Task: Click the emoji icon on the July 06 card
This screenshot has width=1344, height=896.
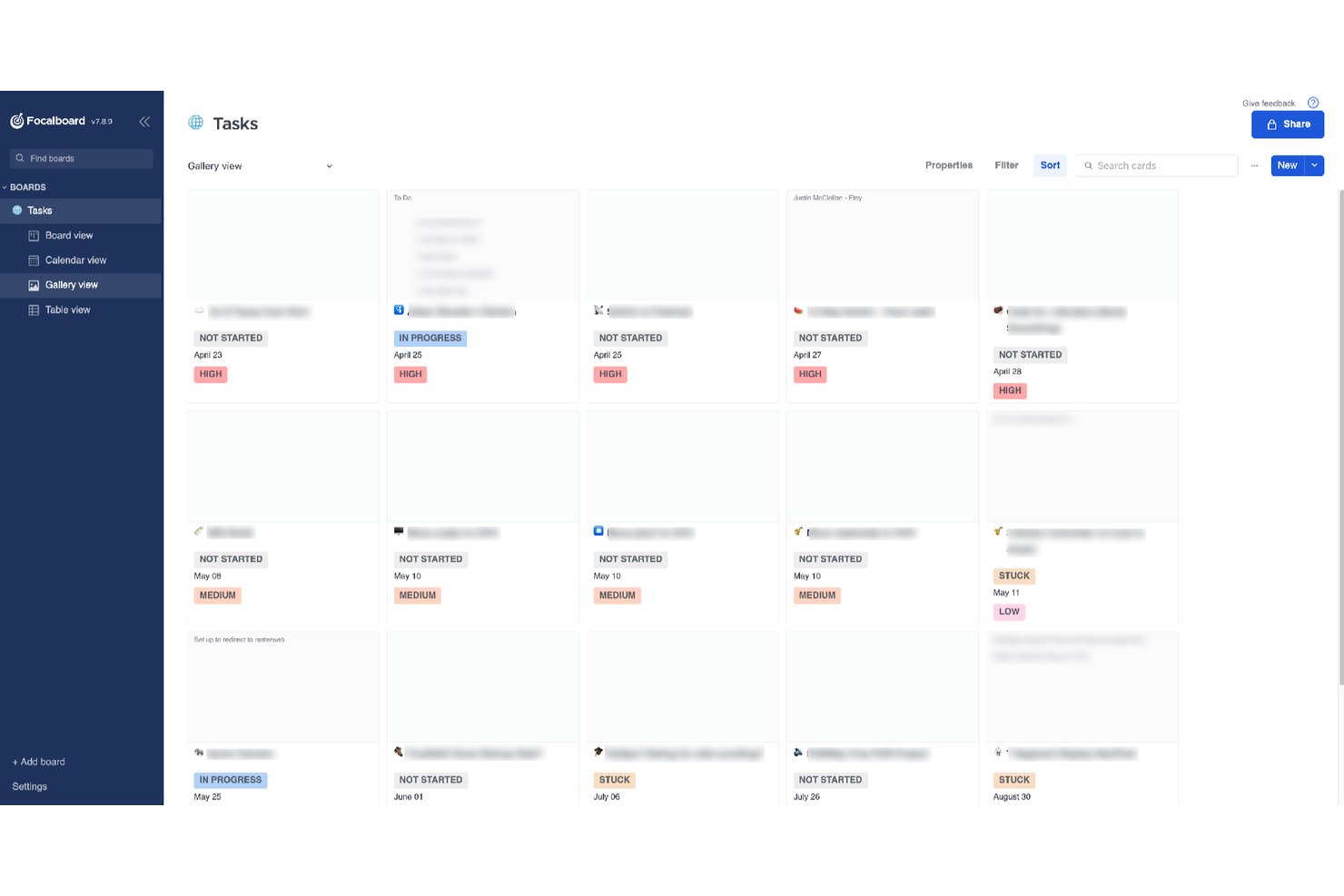Action: [x=598, y=753]
